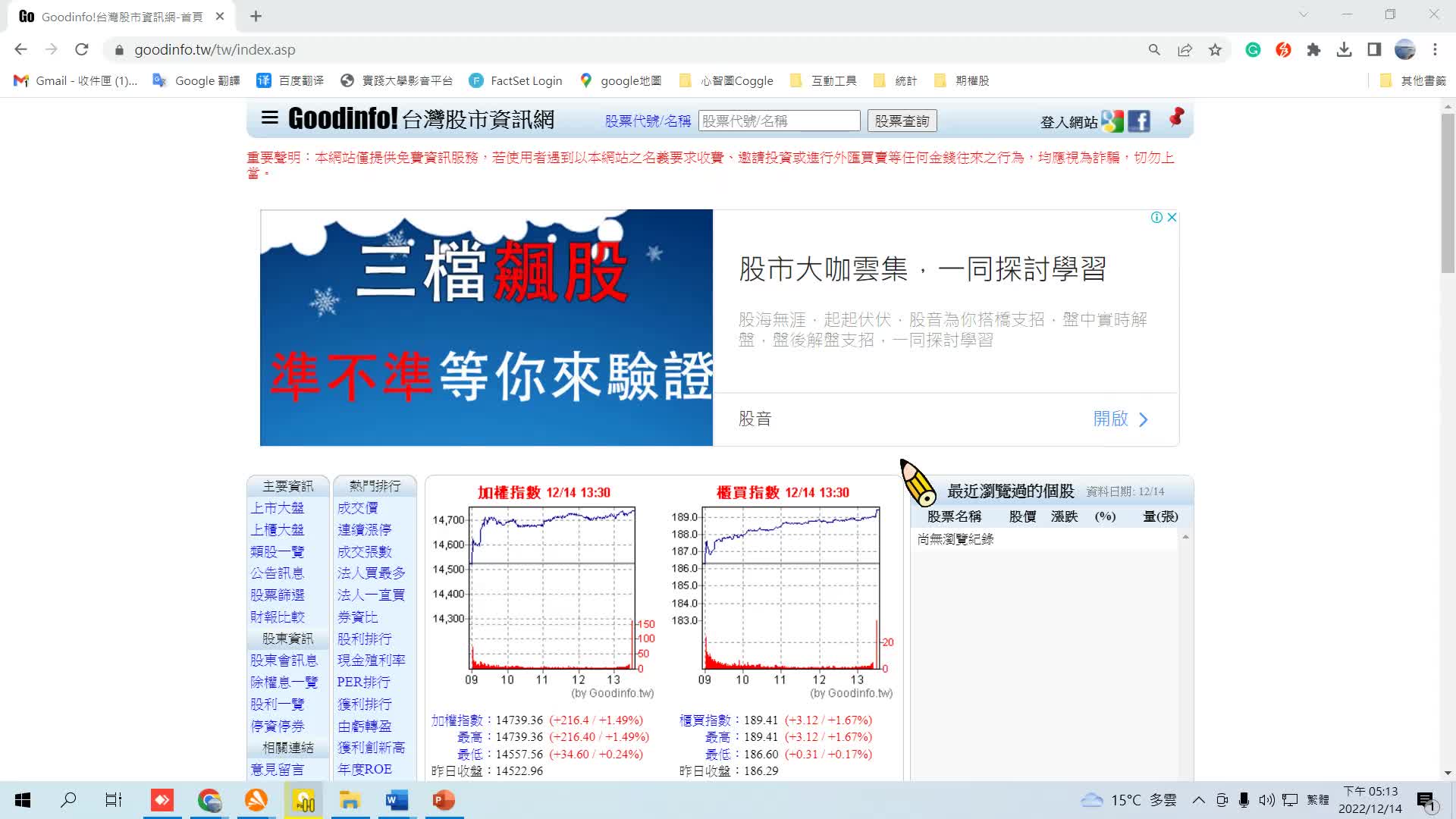This screenshot has height=819, width=1456.
Task: Open the 類股一覽 menu link
Action: [278, 552]
